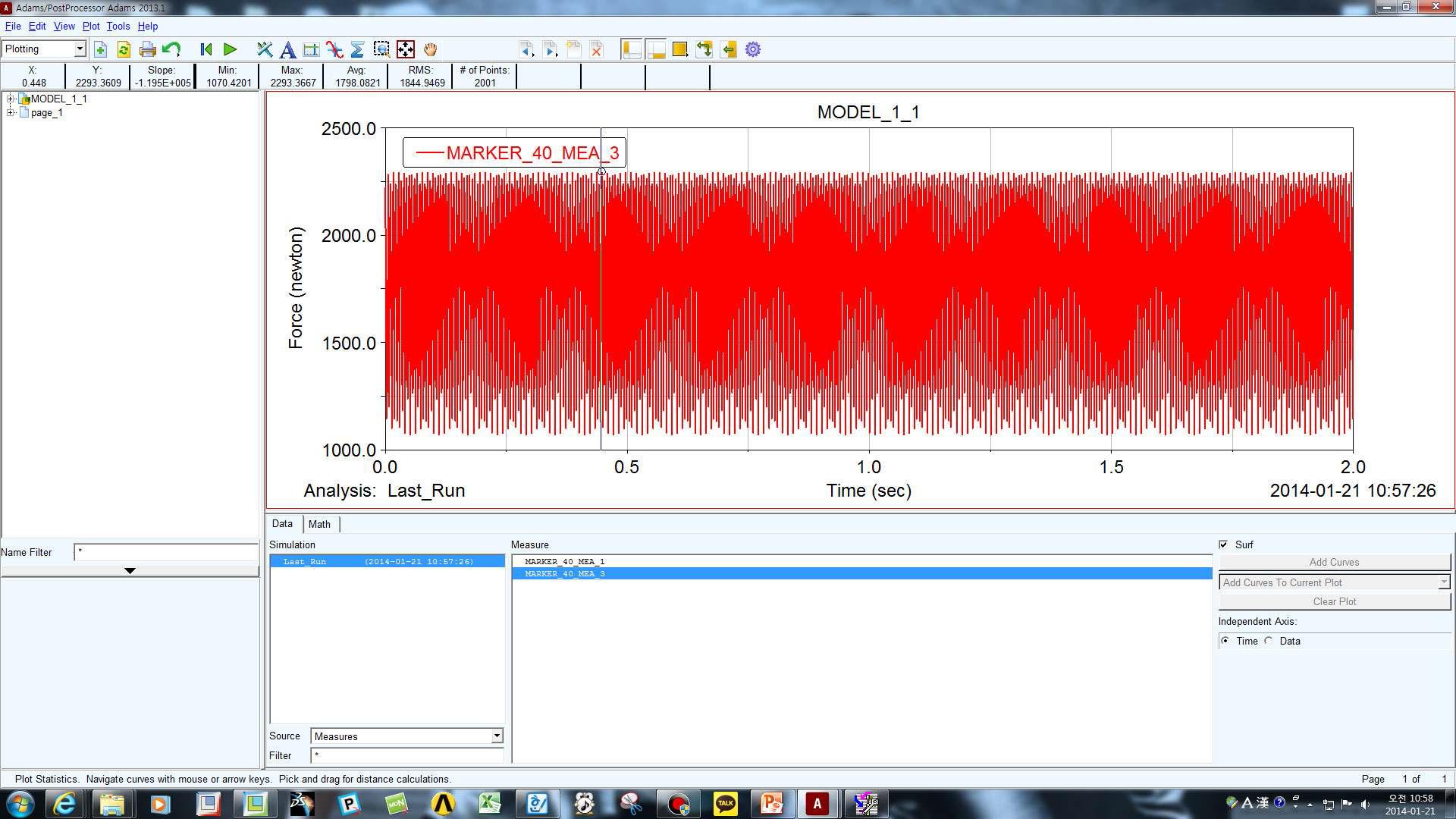This screenshot has width=1456, height=819.
Task: Click the swap view green arrow icon
Action: [x=704, y=50]
